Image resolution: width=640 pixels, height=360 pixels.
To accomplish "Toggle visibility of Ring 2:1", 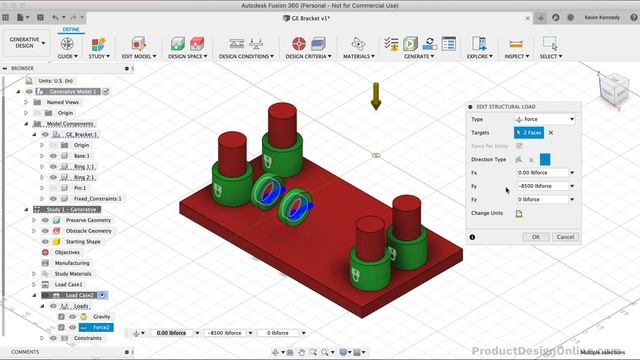I will tap(53, 177).
